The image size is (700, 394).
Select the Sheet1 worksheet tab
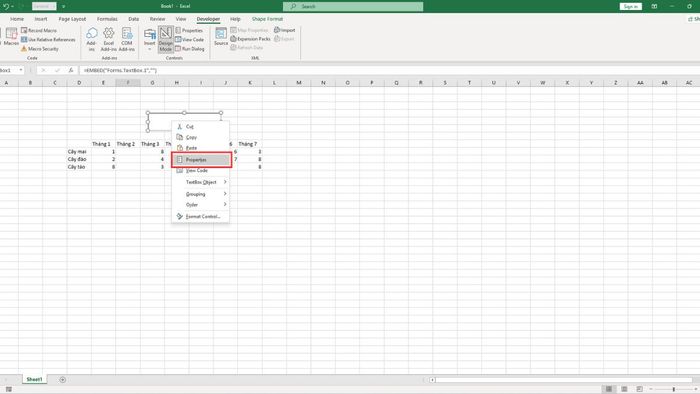pyautogui.click(x=34, y=379)
